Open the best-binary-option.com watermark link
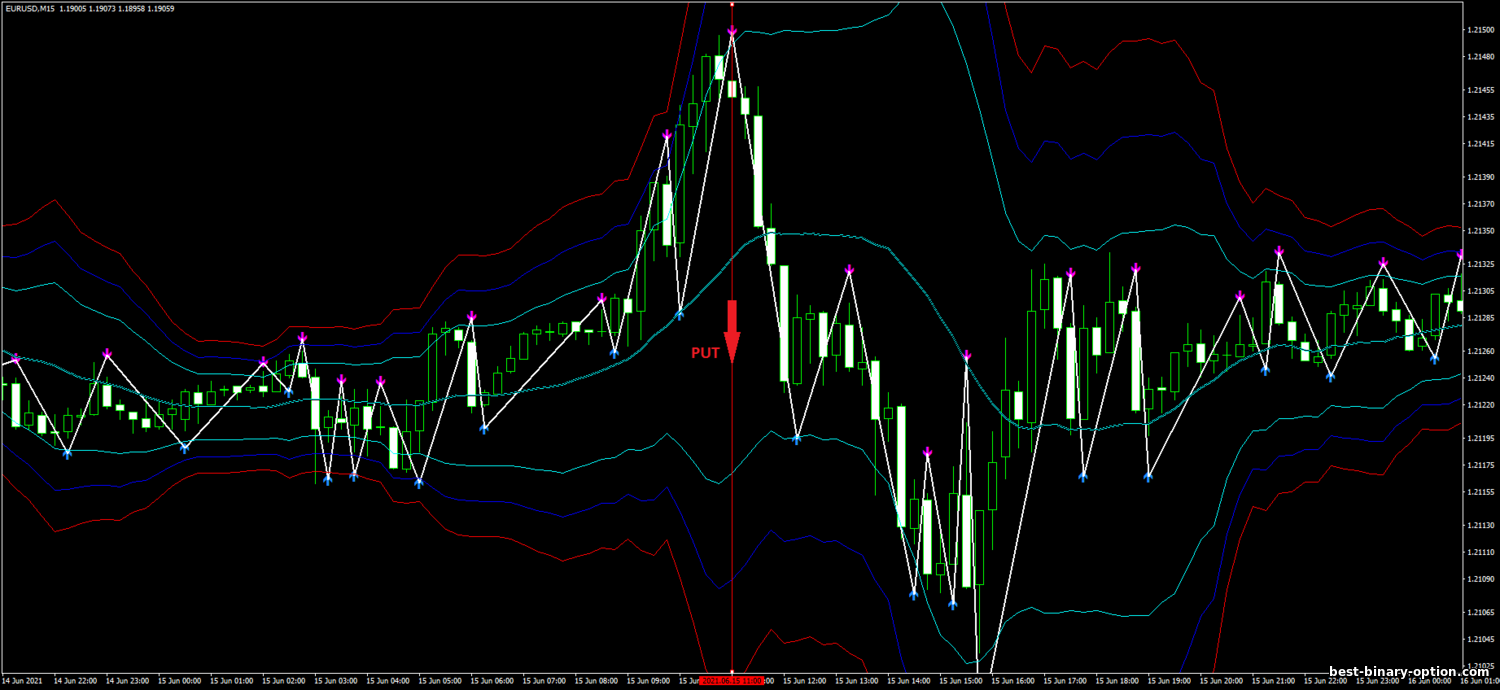 point(1408,672)
